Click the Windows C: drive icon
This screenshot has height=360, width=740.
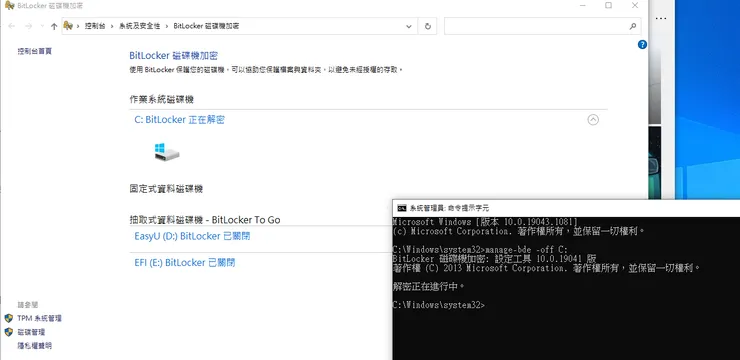[x=167, y=152]
